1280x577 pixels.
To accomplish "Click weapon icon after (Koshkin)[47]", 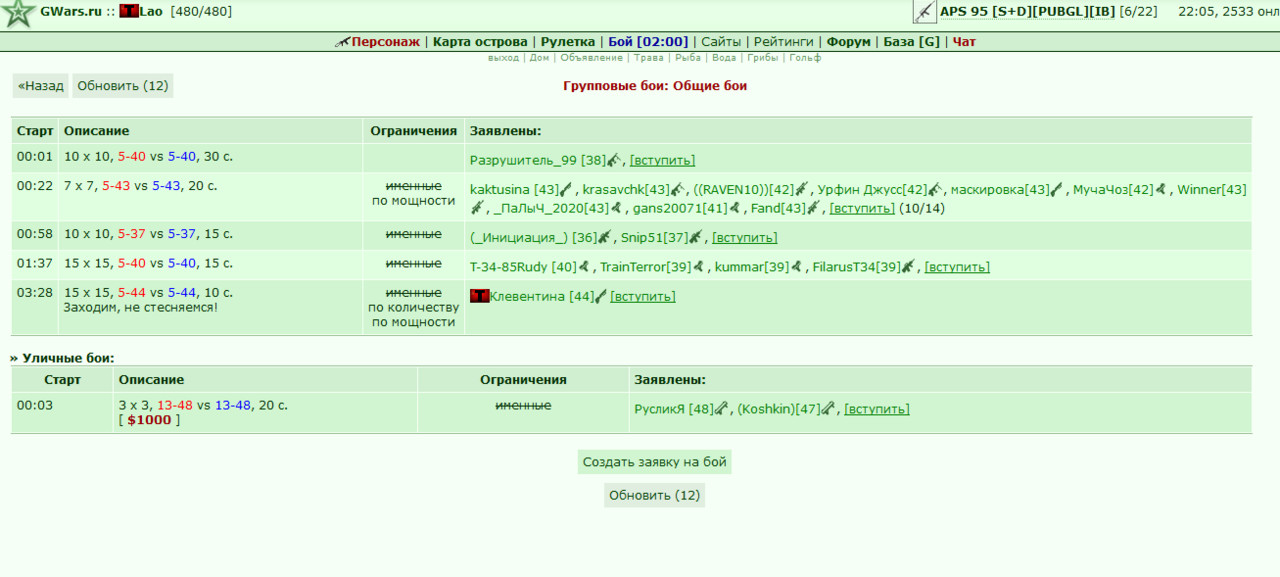I will 828,408.
